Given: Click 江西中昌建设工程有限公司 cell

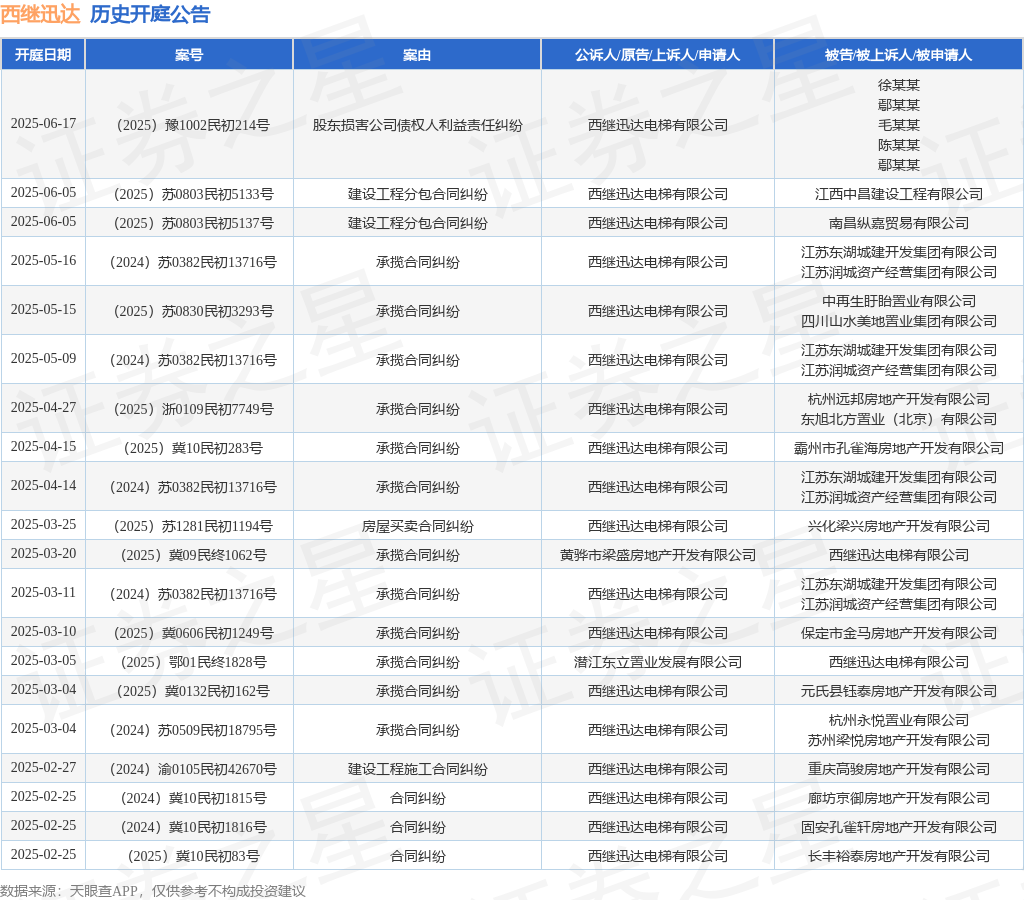Looking at the screenshot, I should pyautogui.click(x=899, y=194).
